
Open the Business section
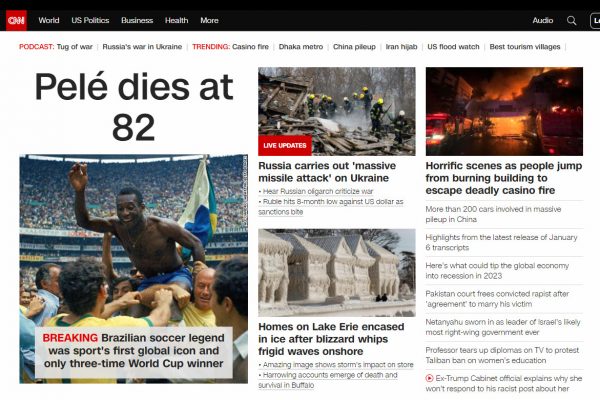click(137, 20)
